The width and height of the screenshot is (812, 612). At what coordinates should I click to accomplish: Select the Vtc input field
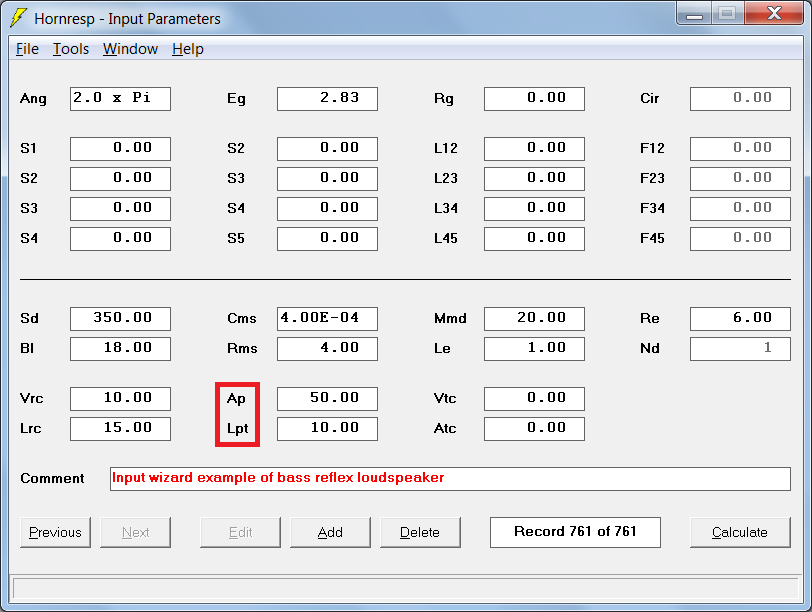534,399
